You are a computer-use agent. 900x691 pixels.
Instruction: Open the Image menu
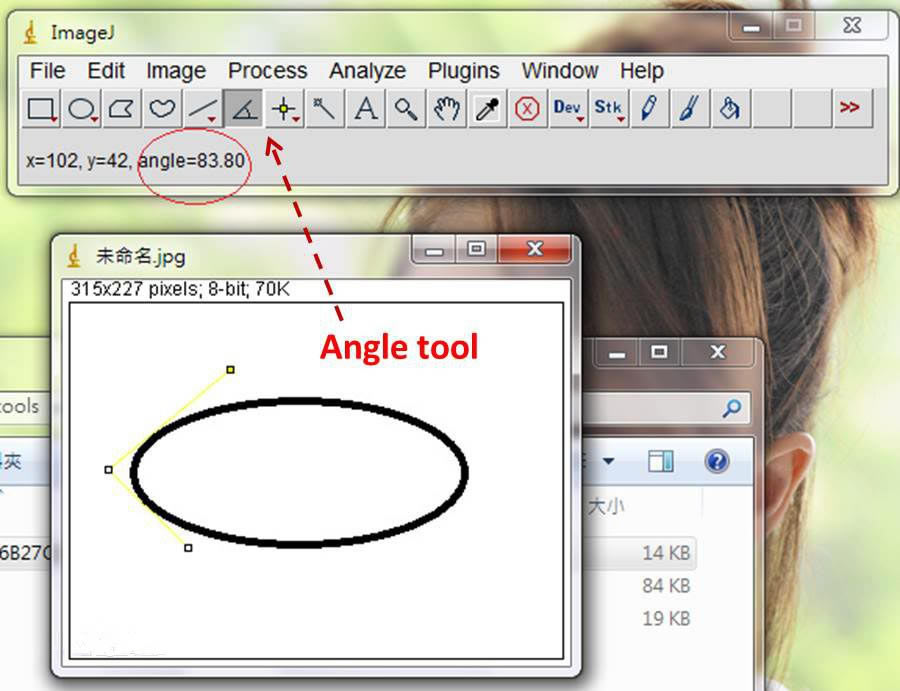click(176, 71)
